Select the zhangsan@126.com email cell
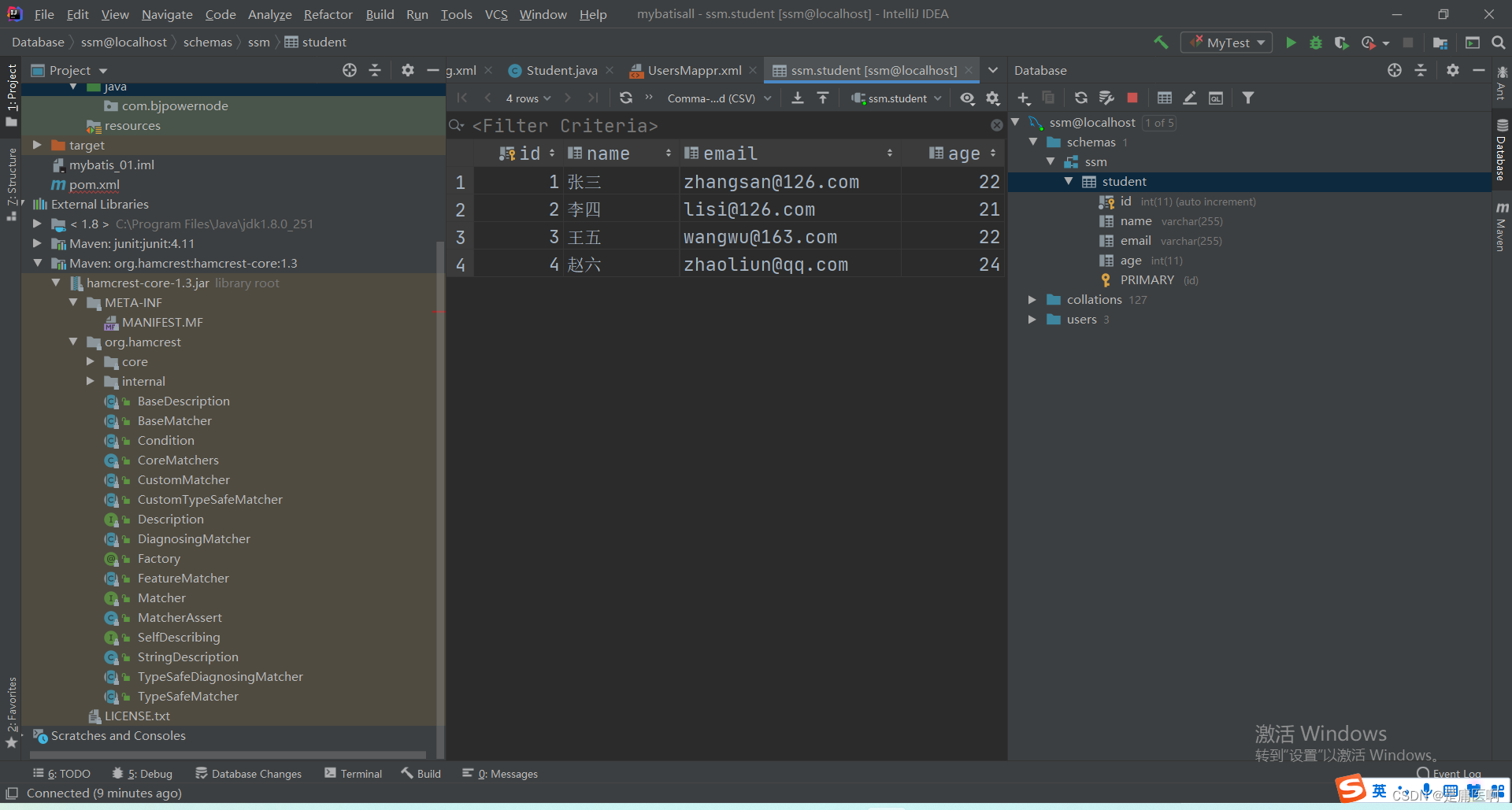This screenshot has width=1512, height=810. pos(790,182)
